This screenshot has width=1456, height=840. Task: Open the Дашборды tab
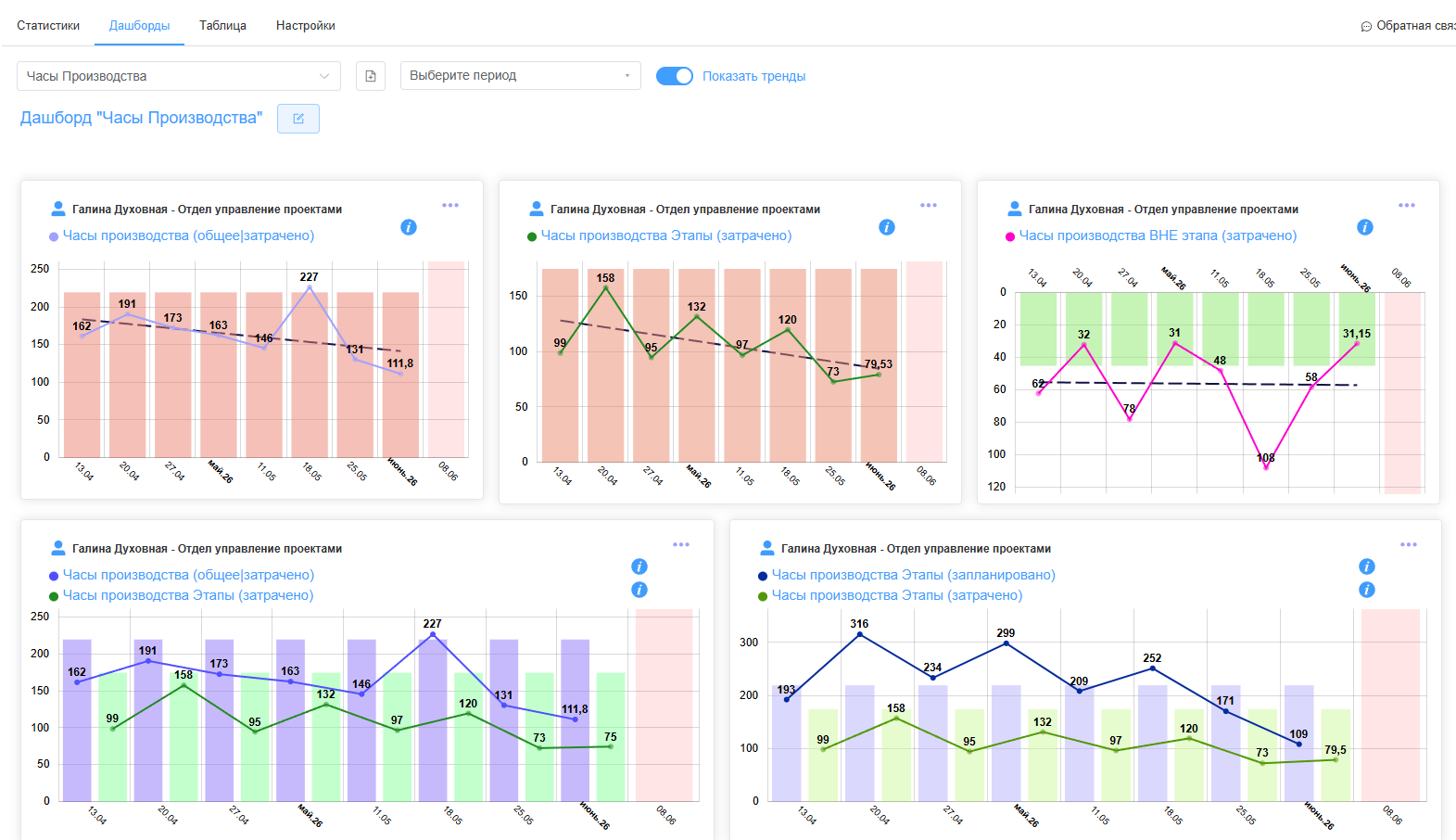click(139, 26)
